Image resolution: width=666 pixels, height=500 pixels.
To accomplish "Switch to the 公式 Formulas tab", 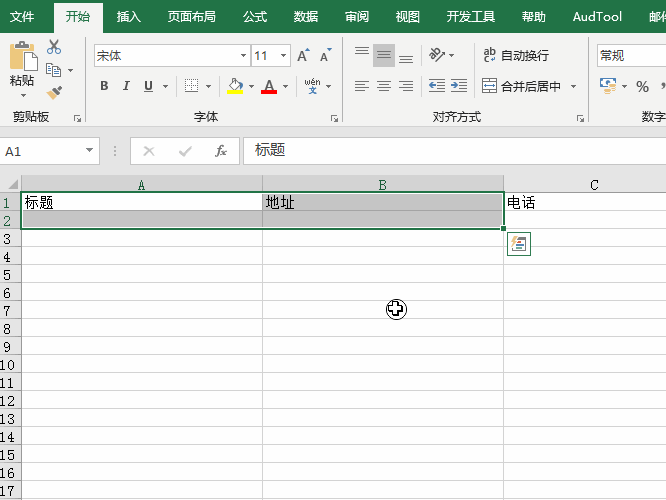I will 255,17.
